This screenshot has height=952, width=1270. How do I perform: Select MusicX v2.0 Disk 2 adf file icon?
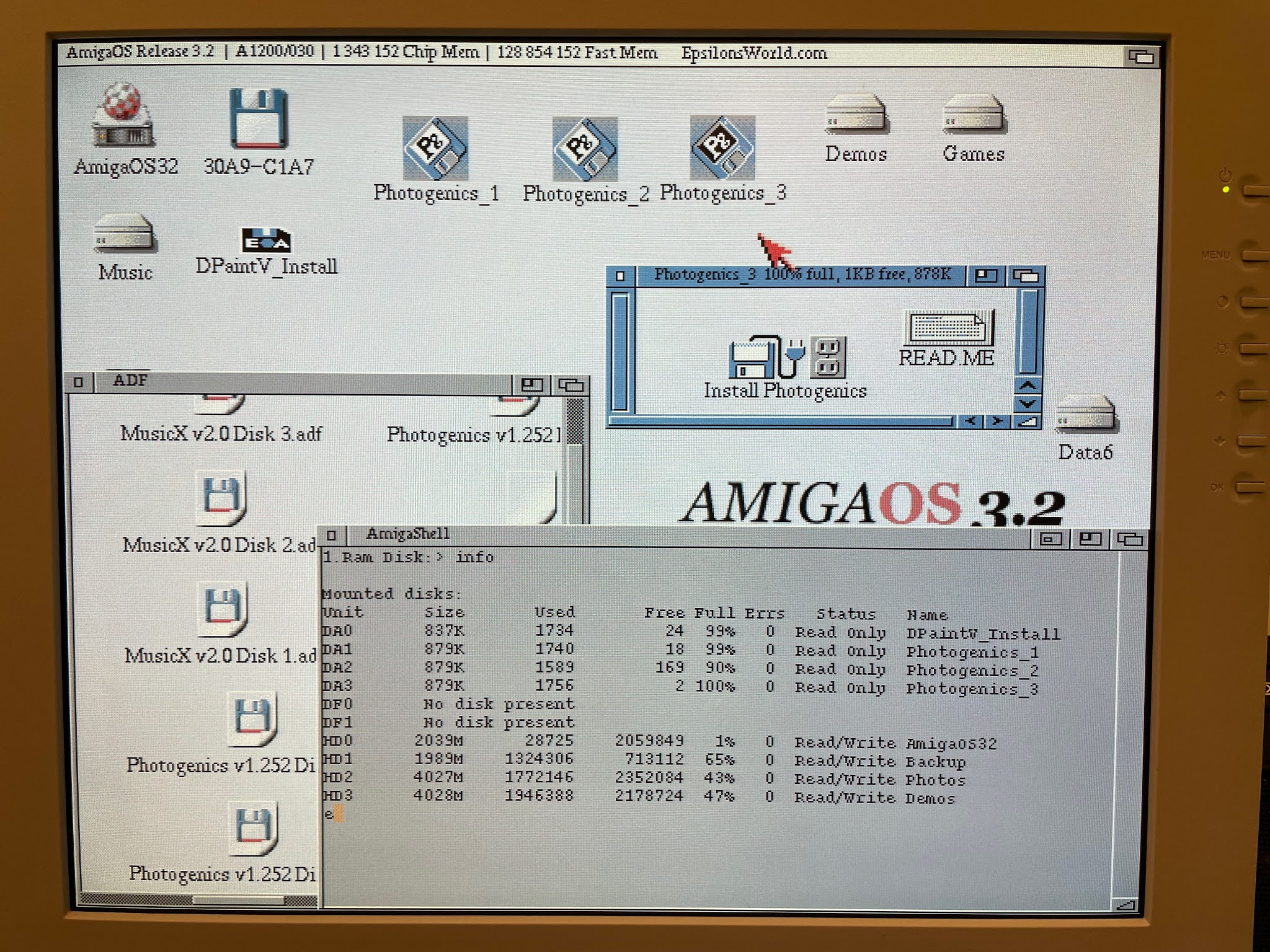[x=221, y=497]
